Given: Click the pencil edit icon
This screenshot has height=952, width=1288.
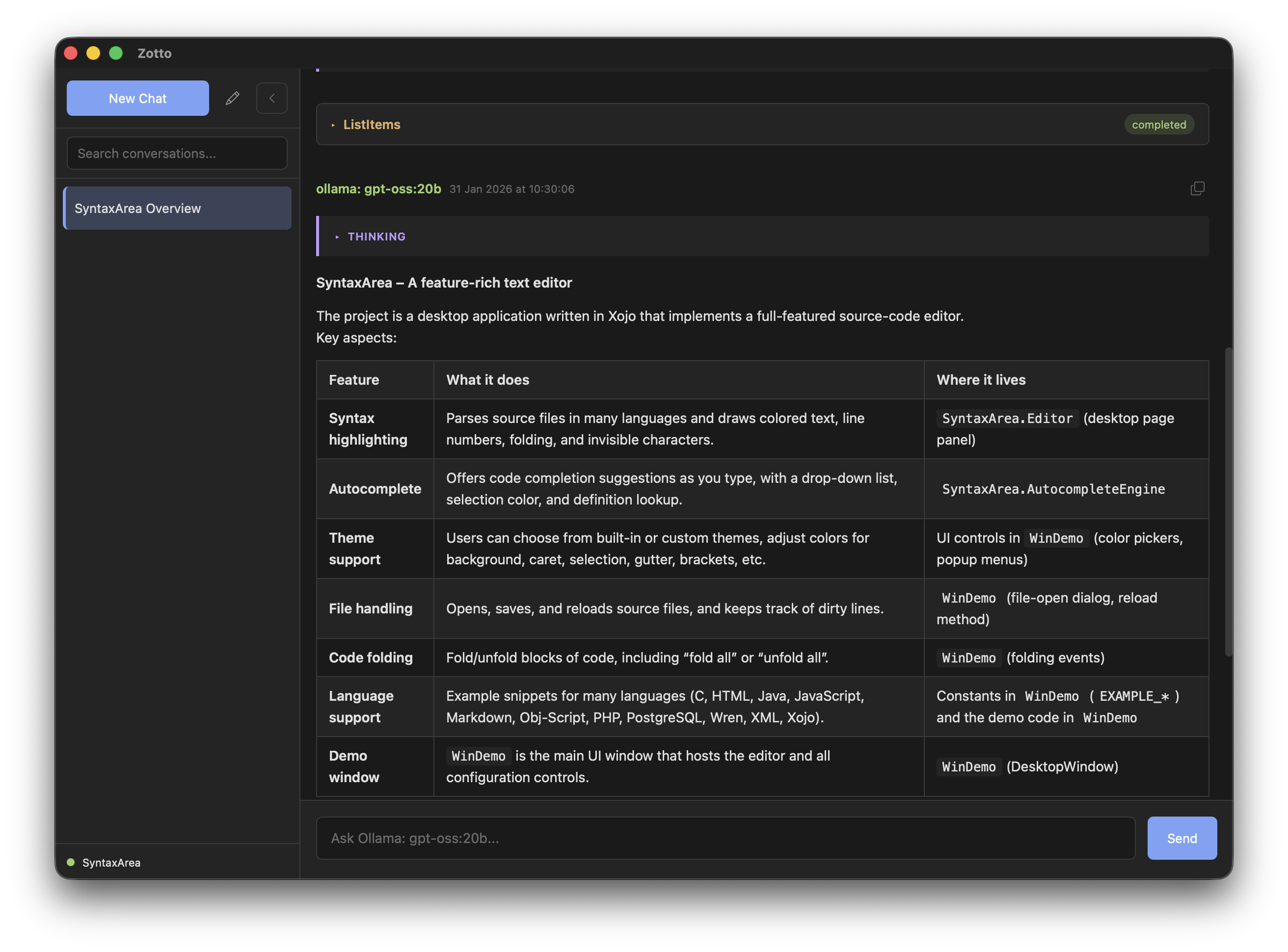Looking at the screenshot, I should pos(232,98).
